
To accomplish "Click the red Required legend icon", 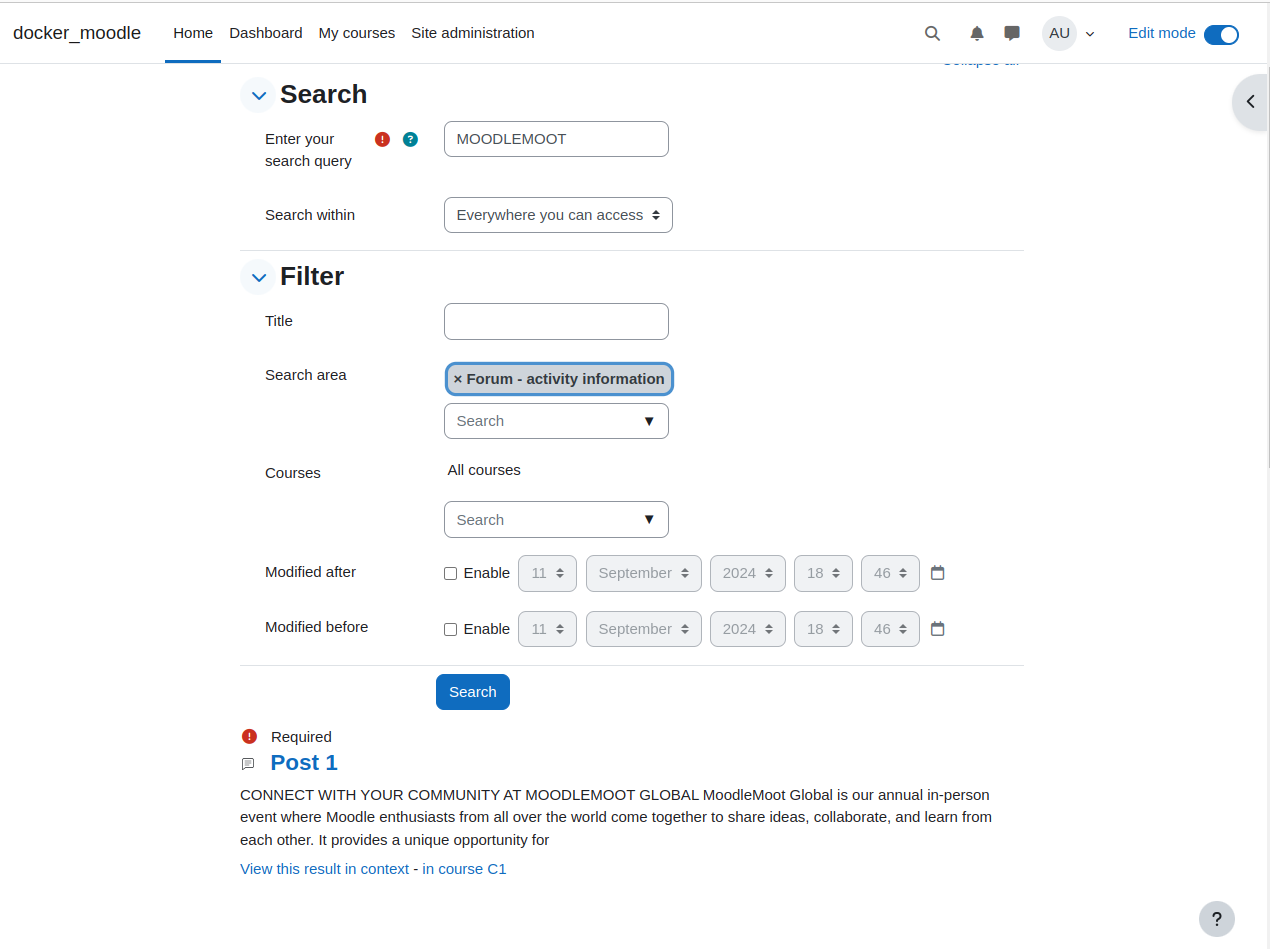I will tap(249, 737).
